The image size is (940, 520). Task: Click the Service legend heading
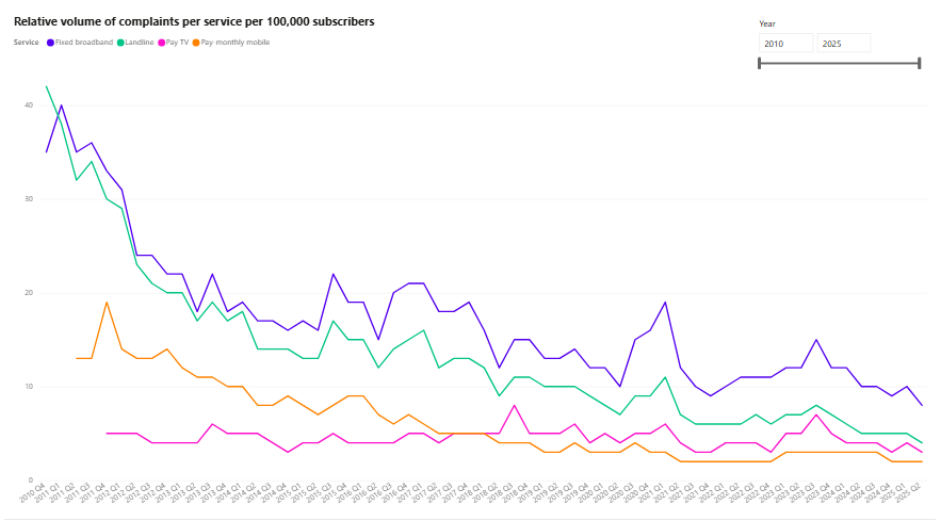27,42
